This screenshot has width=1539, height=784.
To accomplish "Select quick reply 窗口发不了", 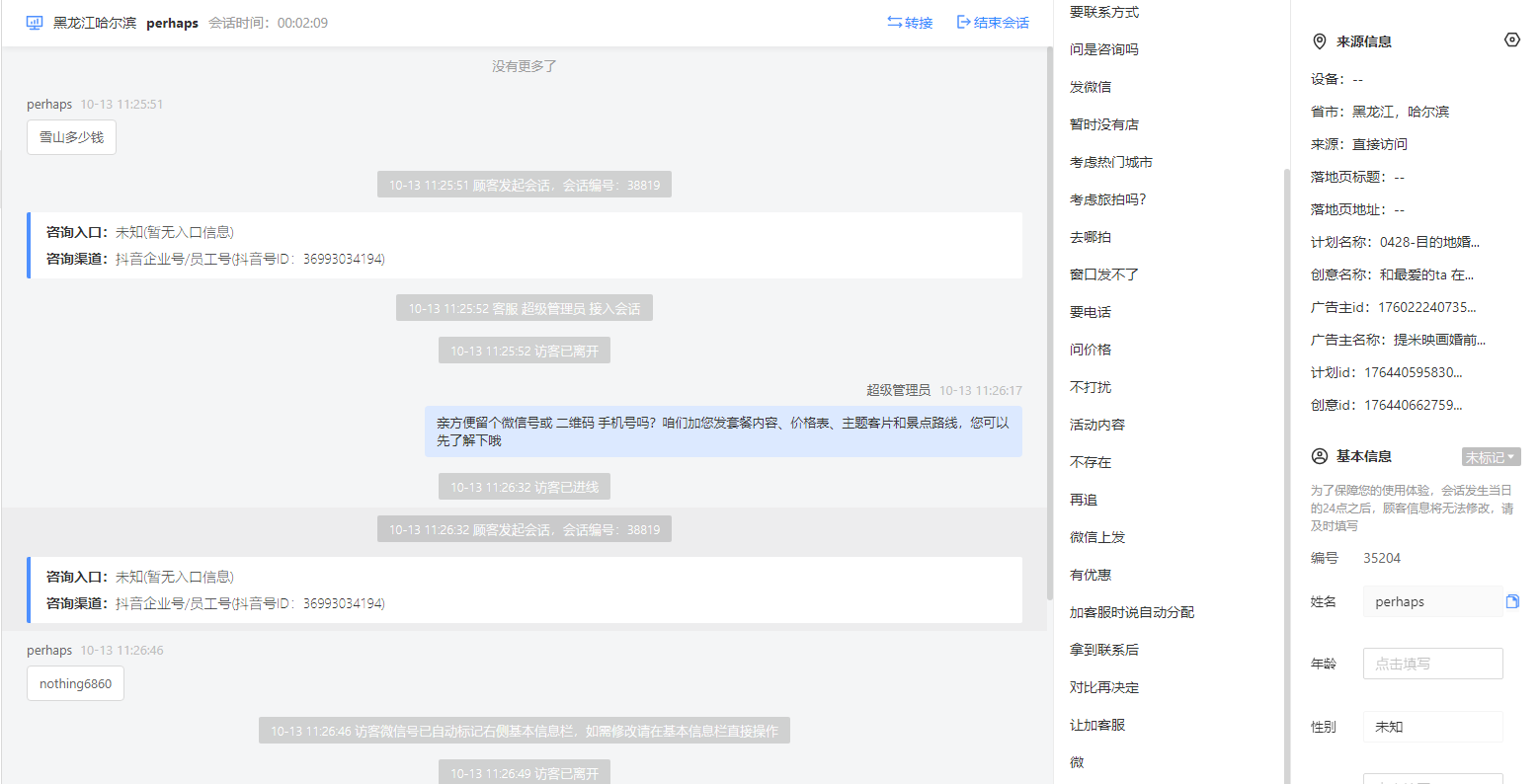I will pyautogui.click(x=1104, y=274).
